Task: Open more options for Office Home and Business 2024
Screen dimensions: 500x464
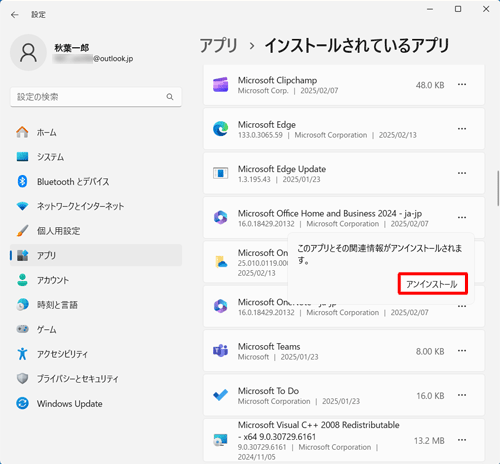Action: (462, 218)
